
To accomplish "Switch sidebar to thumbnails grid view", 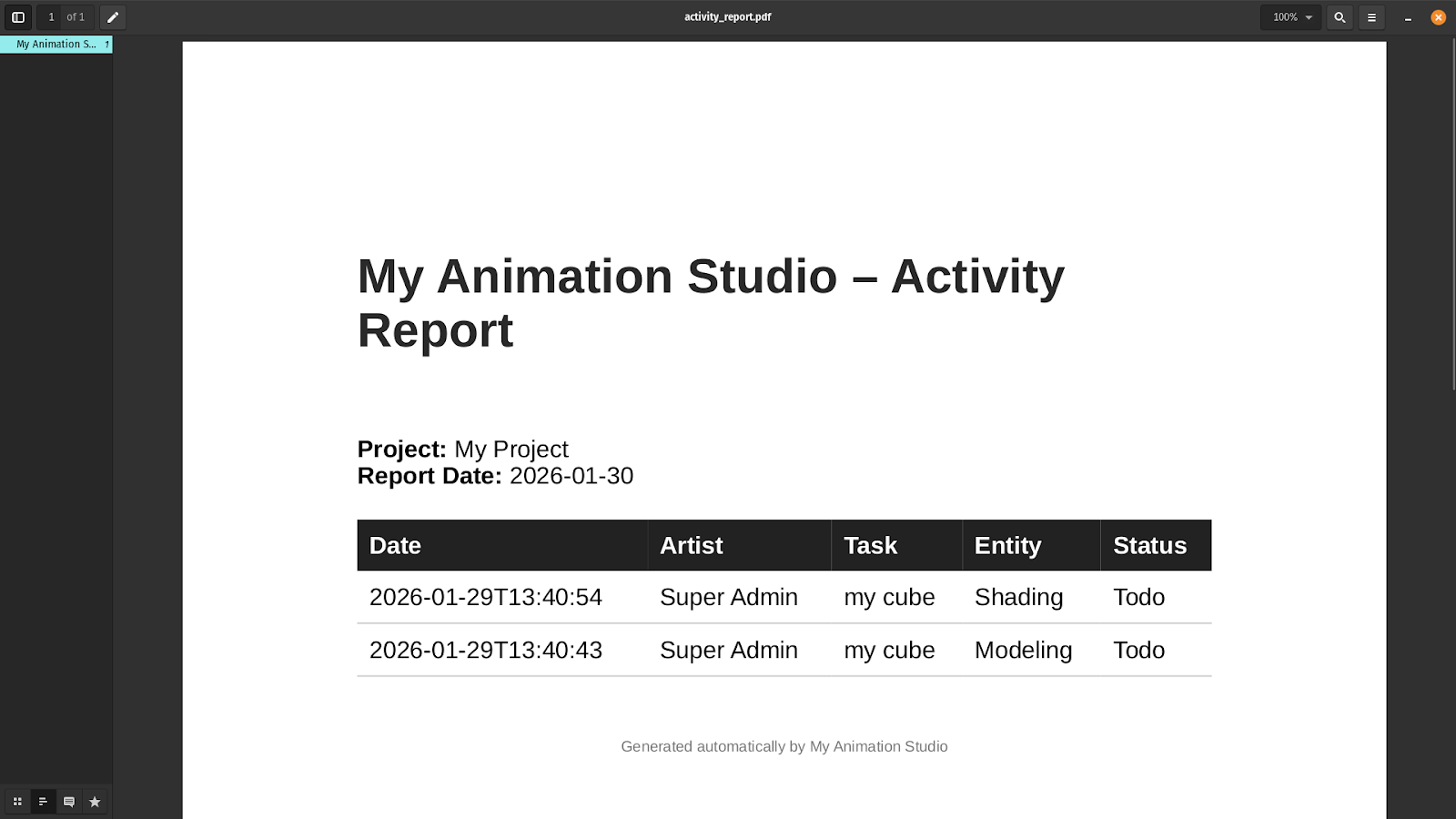I will coord(17,802).
